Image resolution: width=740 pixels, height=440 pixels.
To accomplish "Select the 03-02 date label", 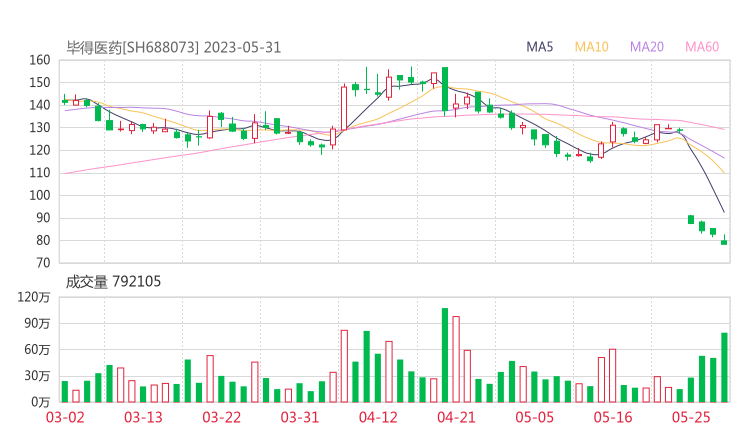I will [x=65, y=417].
